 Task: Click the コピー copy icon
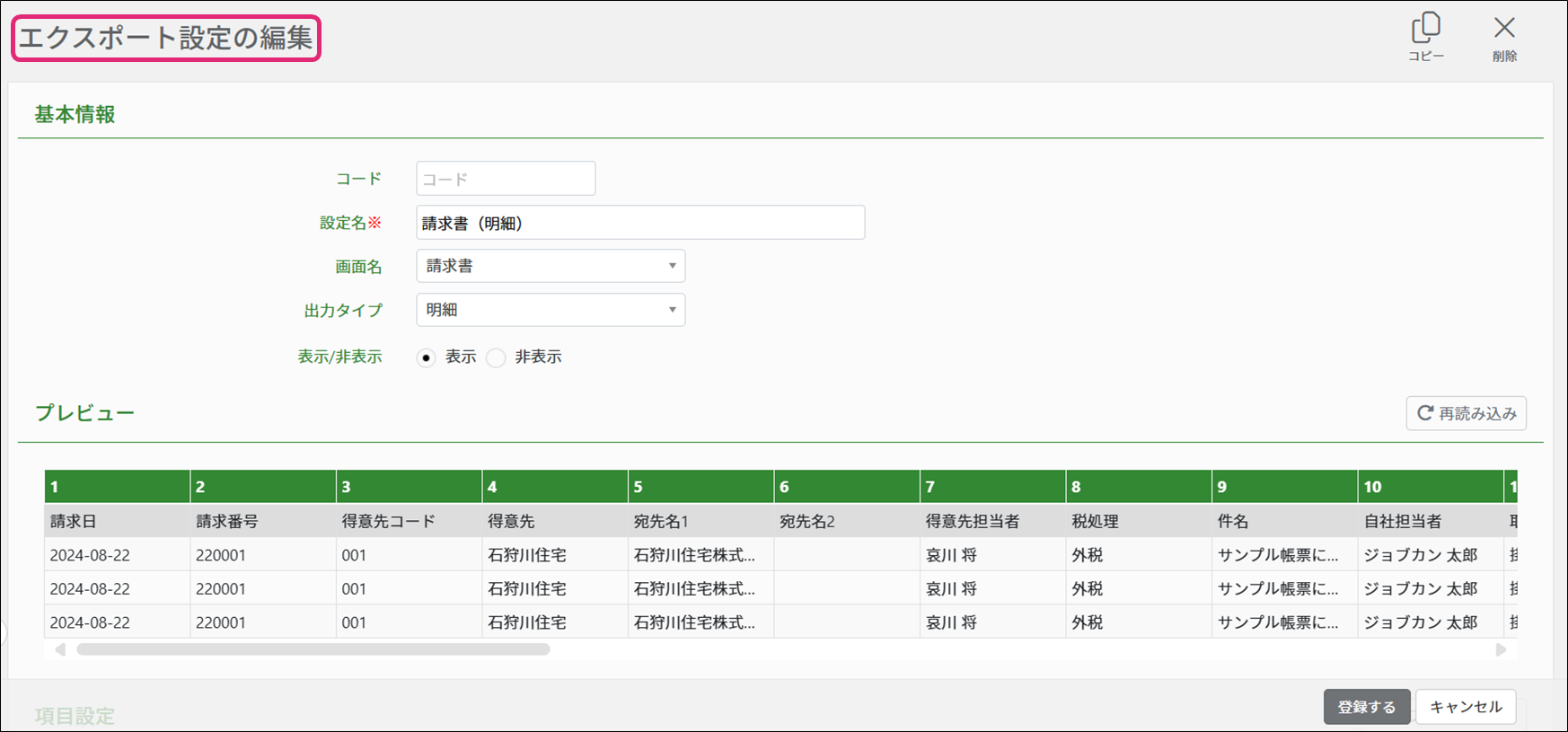1425,30
